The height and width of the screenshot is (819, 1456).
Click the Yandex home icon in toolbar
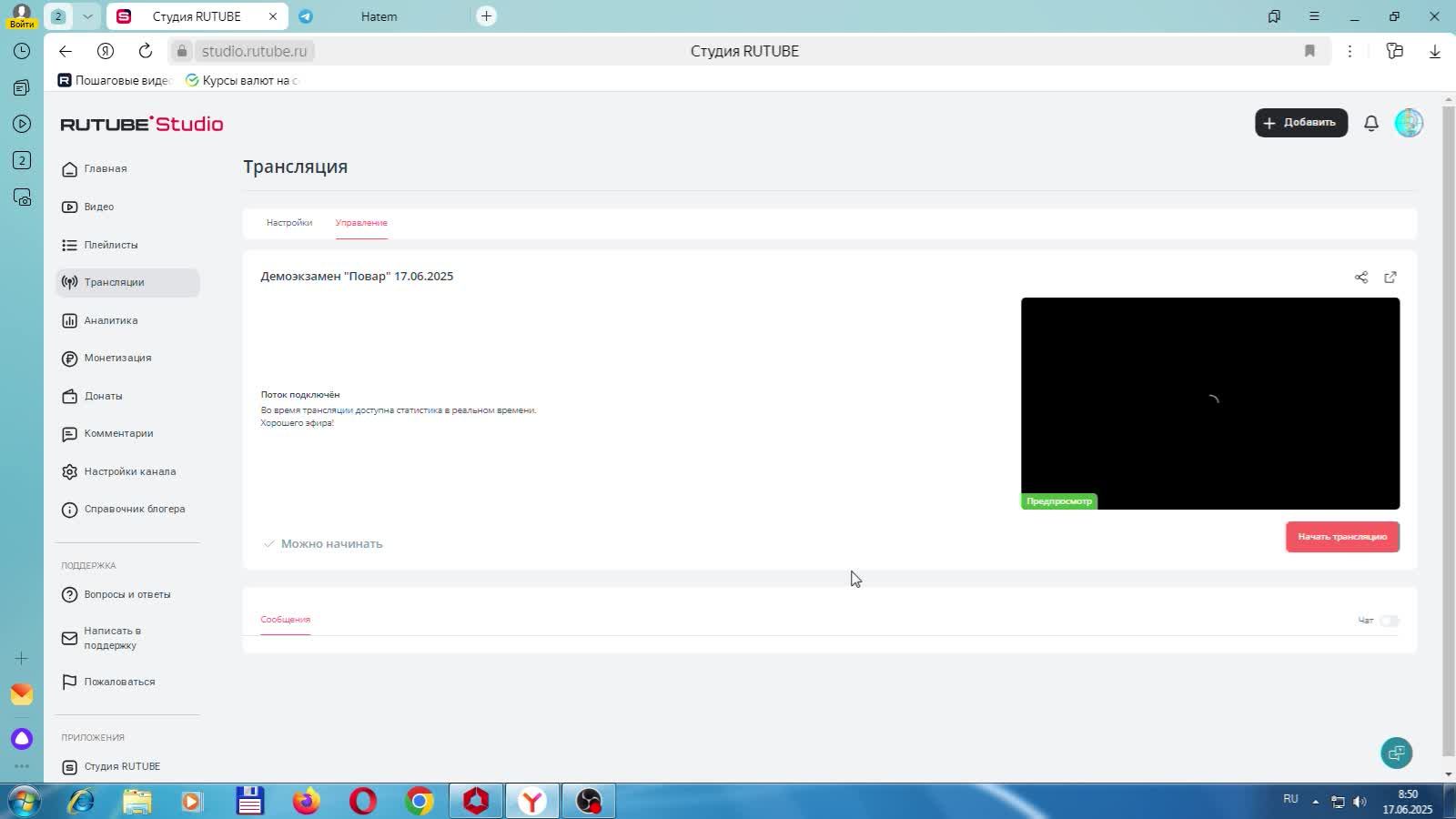point(105,51)
